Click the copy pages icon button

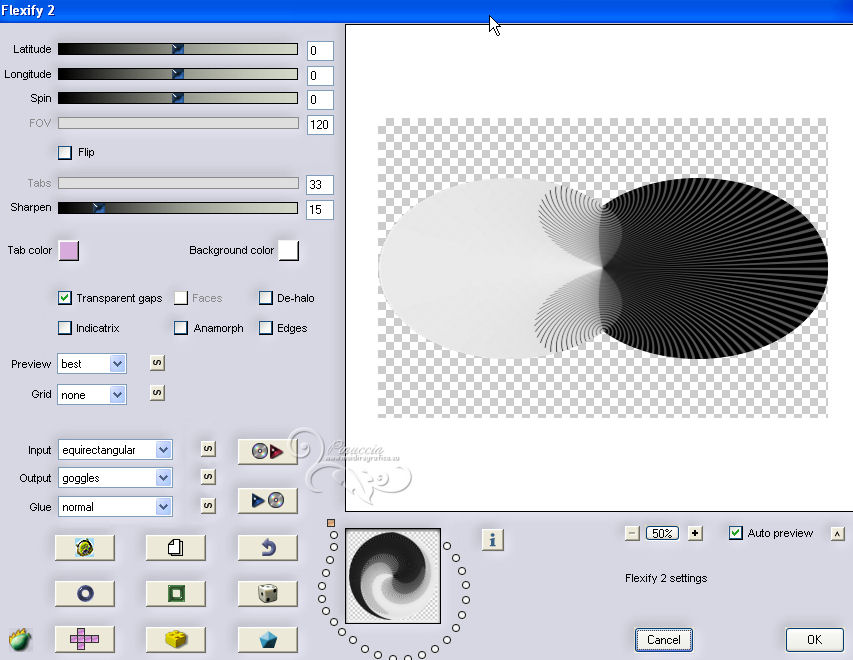[176, 547]
